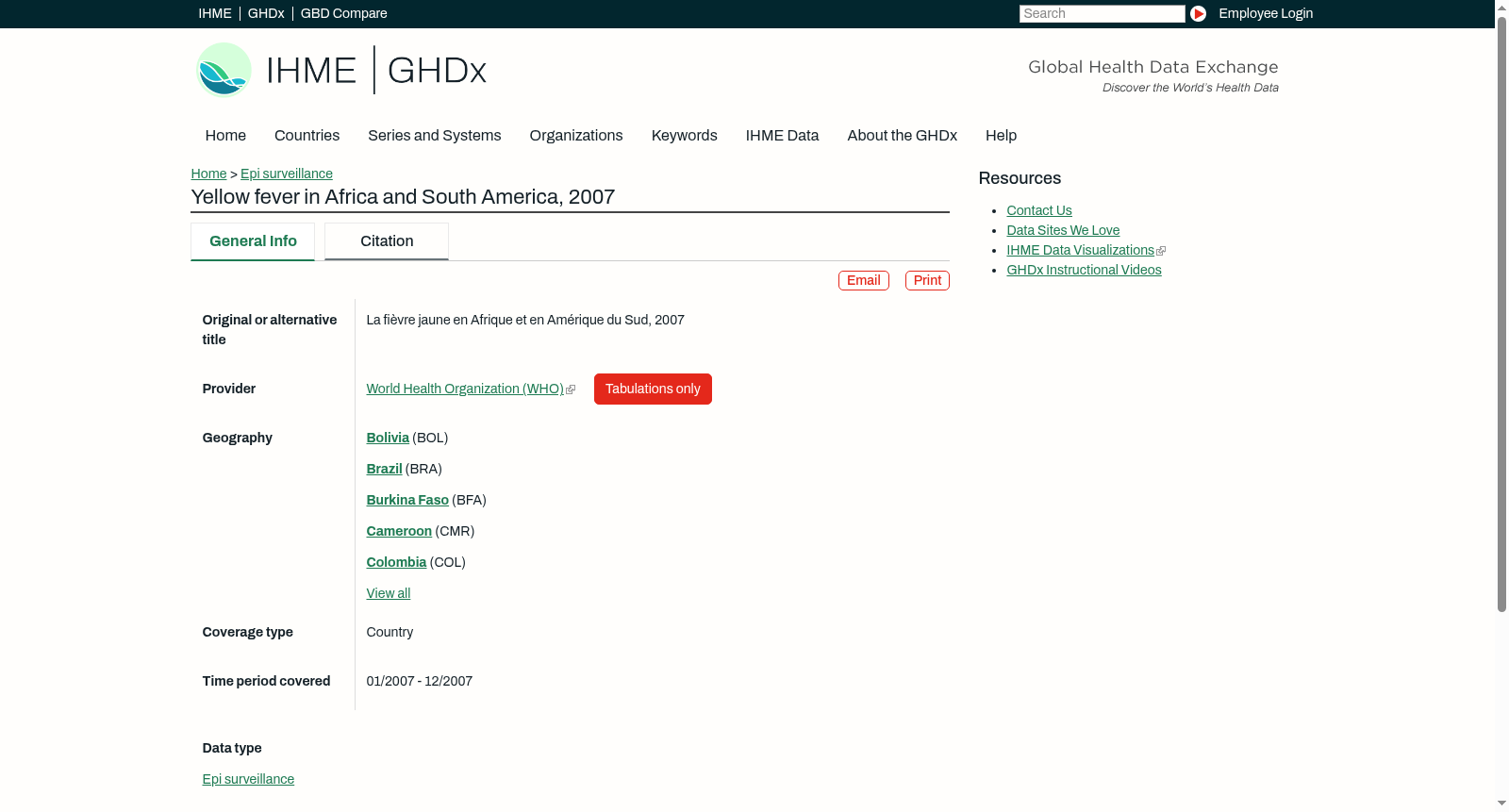1509x812 pixels.
Task: Click the IHME leaf logo
Action: click(x=224, y=70)
